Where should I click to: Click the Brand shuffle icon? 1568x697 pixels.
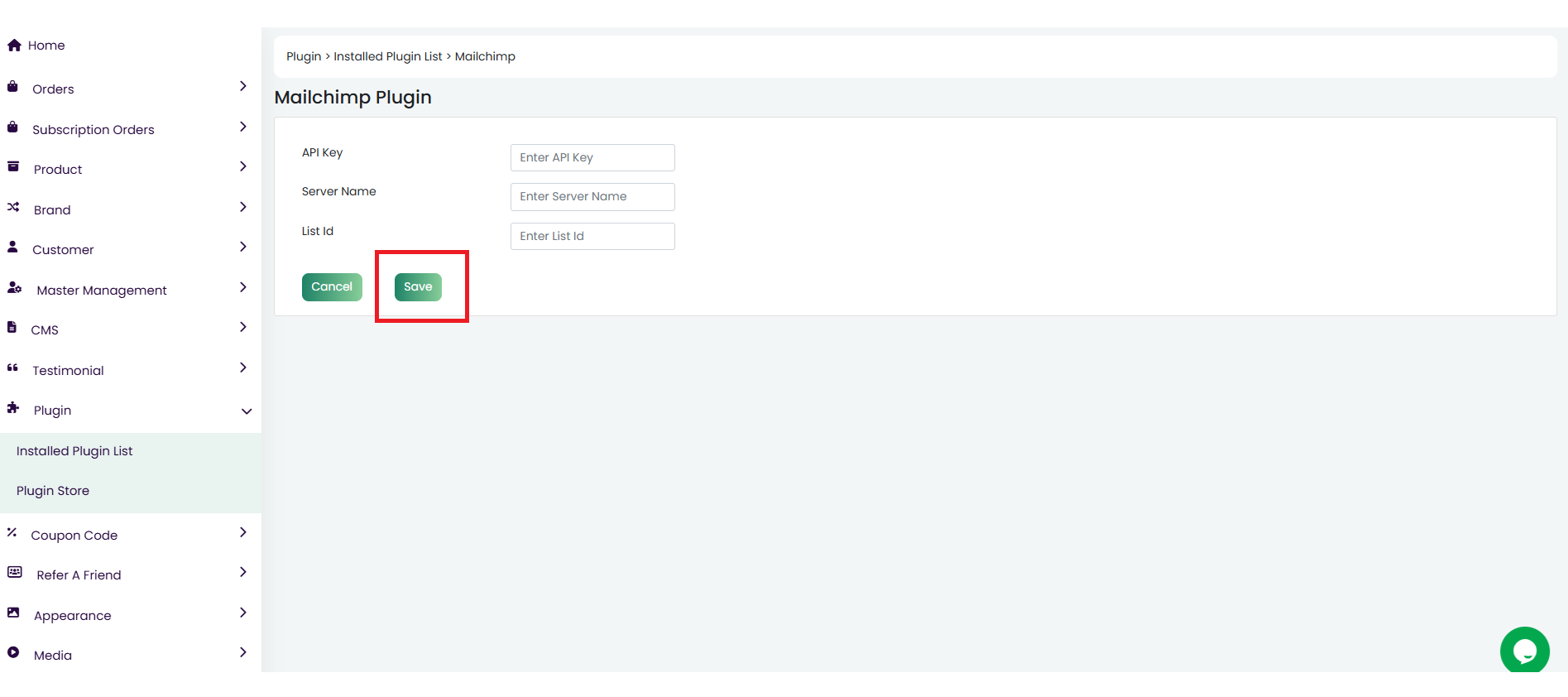pyautogui.click(x=13, y=208)
